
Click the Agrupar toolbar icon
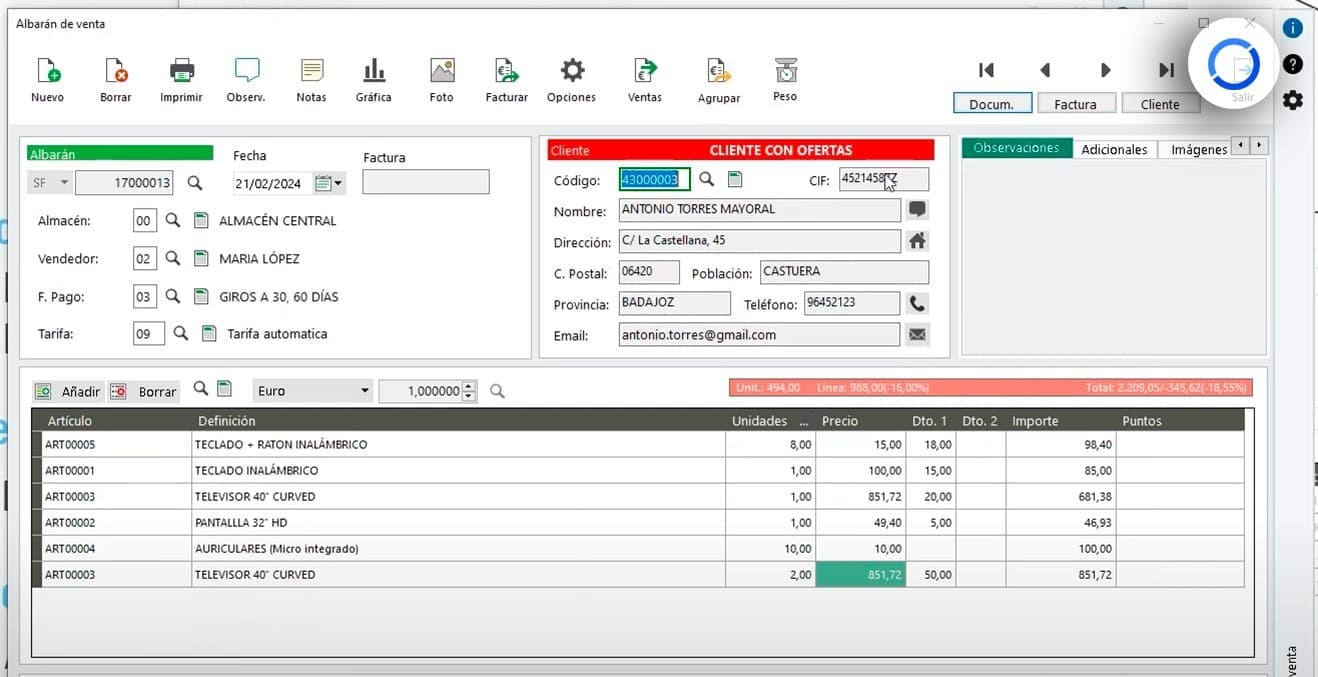tap(718, 72)
